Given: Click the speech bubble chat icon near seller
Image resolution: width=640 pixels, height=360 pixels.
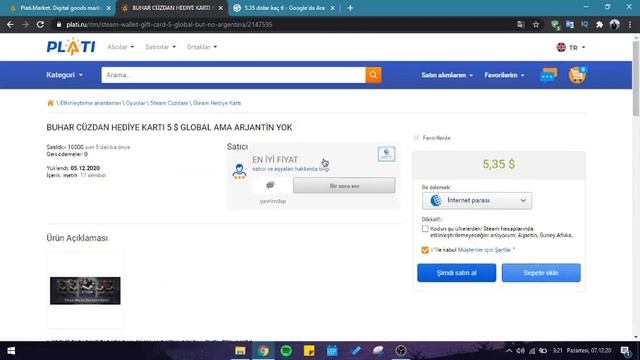Looking at the screenshot, I should click(x=270, y=185).
